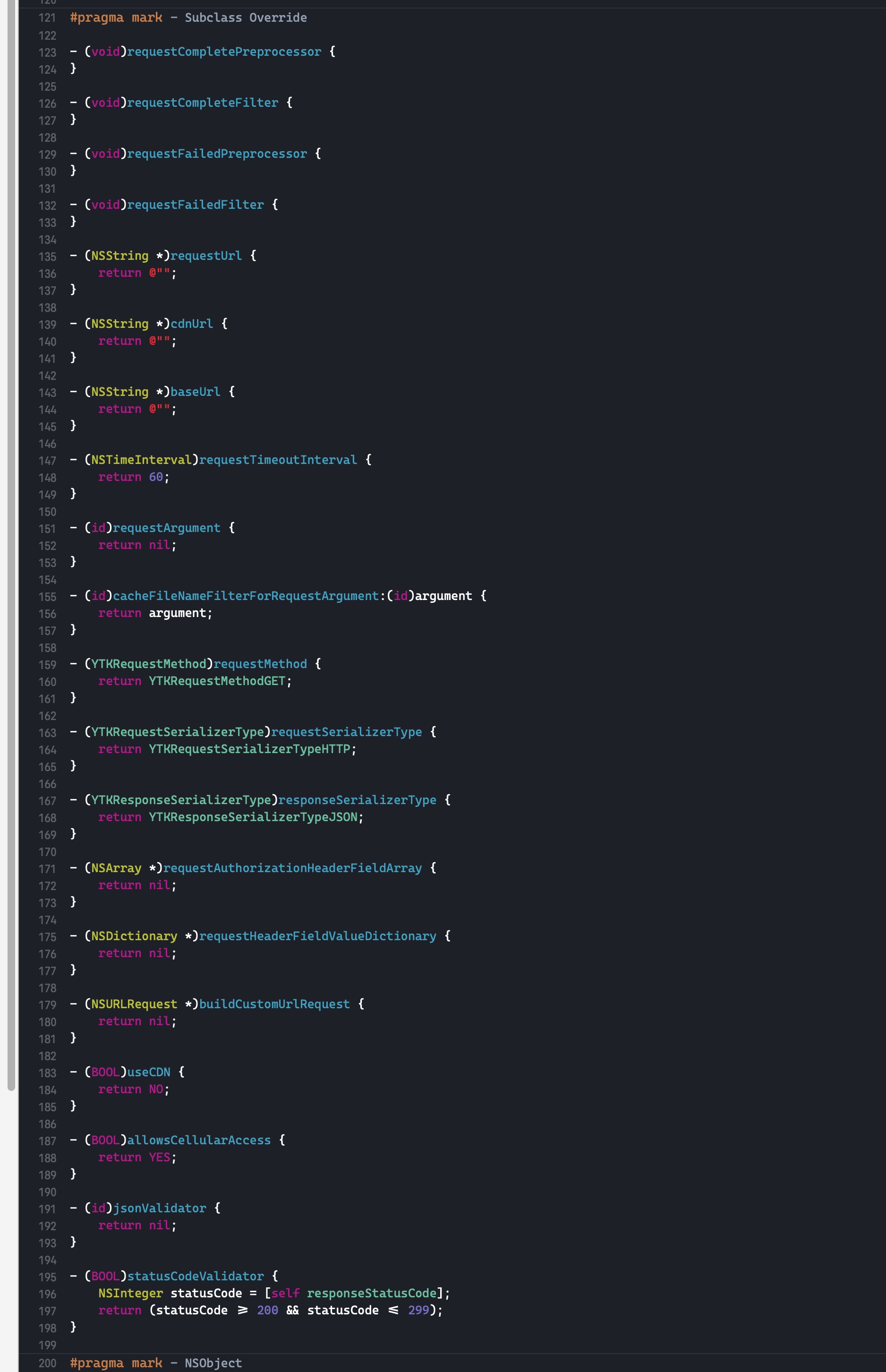Click the requestTimeoutInterval method name
Screen dimensions: 886x1372
tap(278, 460)
